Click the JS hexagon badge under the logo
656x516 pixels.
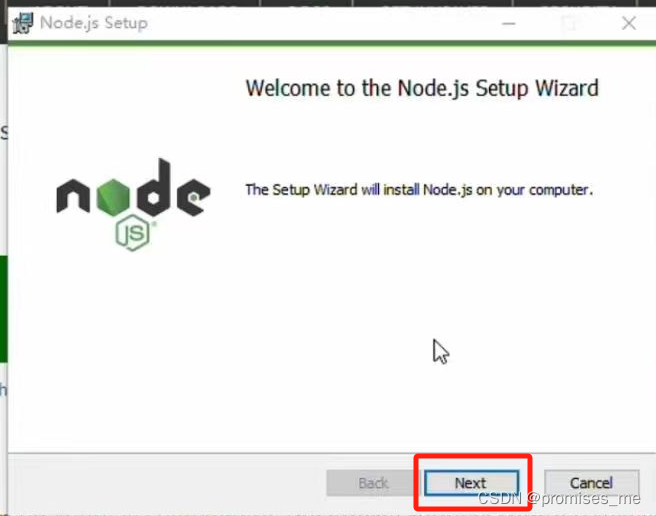pyautogui.click(x=132, y=233)
